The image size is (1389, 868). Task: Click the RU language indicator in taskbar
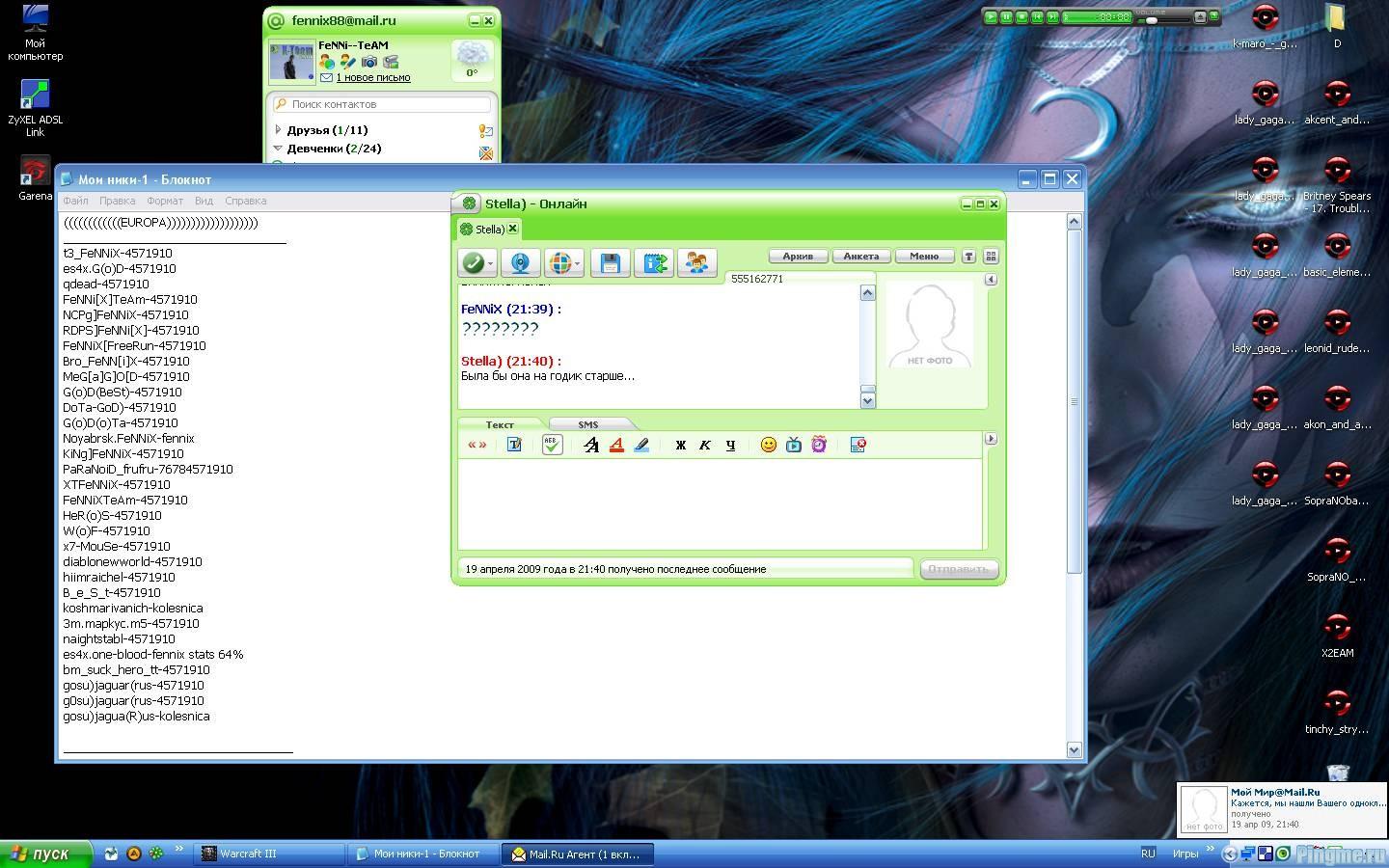(x=1148, y=854)
